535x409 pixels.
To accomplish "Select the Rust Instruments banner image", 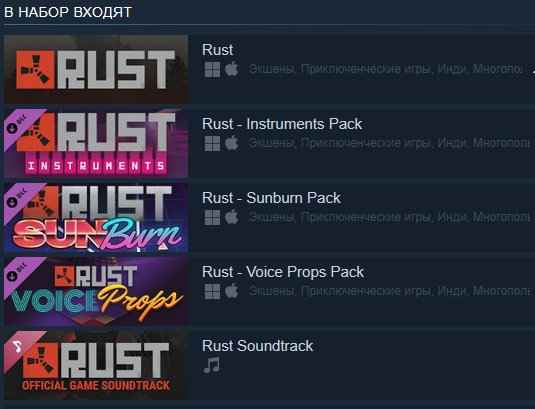I will click(96, 143).
